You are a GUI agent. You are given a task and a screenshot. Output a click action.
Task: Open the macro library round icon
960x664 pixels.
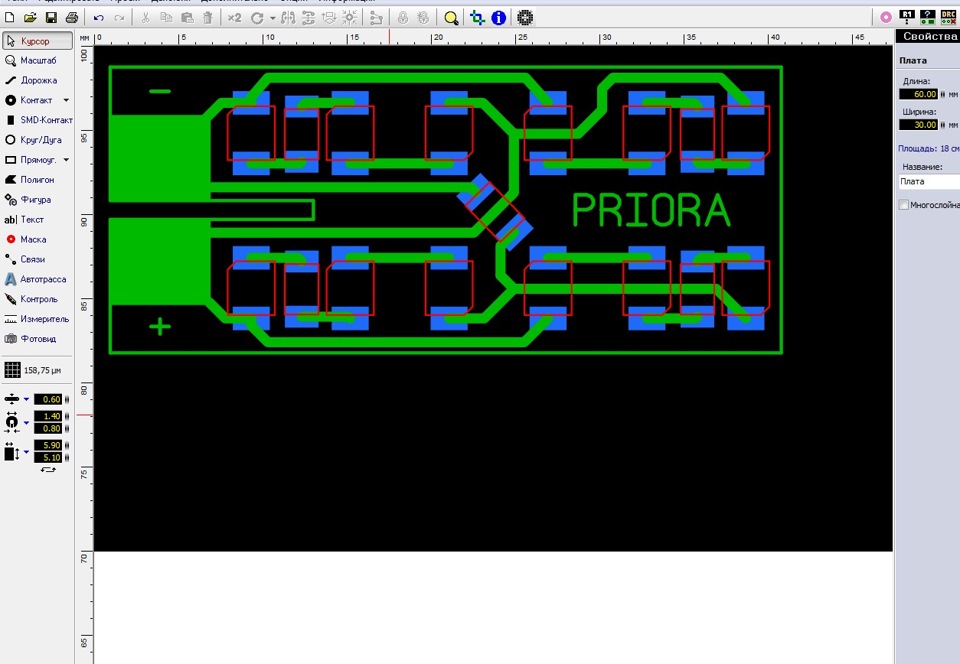point(525,18)
